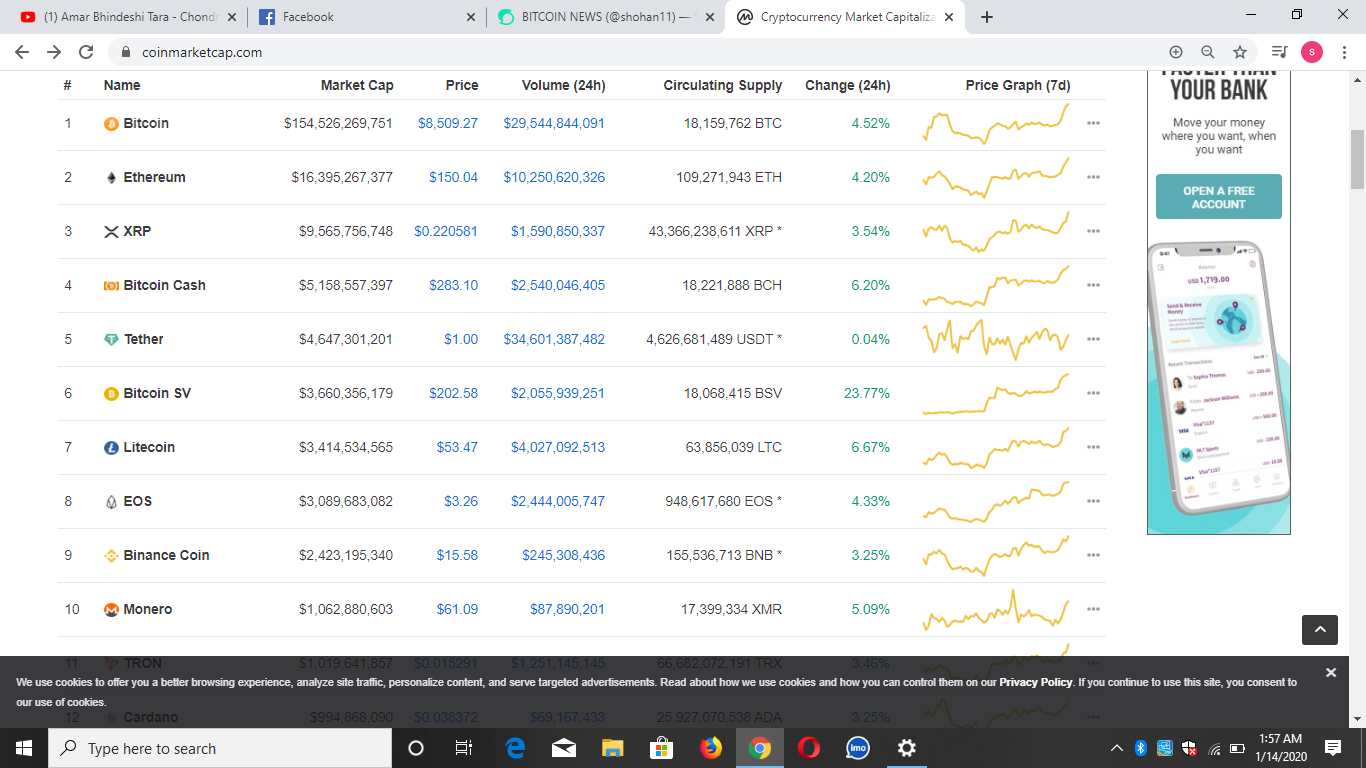Image resolution: width=1366 pixels, height=768 pixels.
Task: Click the Tether logo icon
Action: (x=112, y=340)
